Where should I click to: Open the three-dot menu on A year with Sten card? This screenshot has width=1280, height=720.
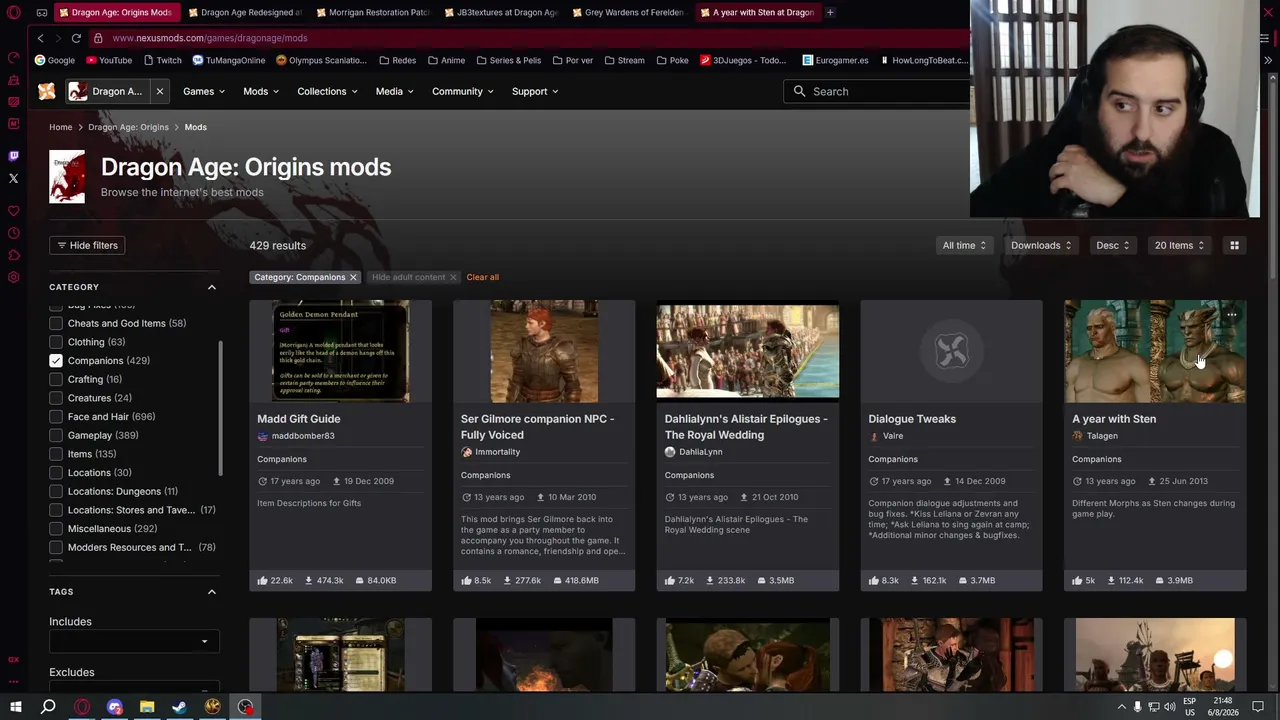[1232, 315]
